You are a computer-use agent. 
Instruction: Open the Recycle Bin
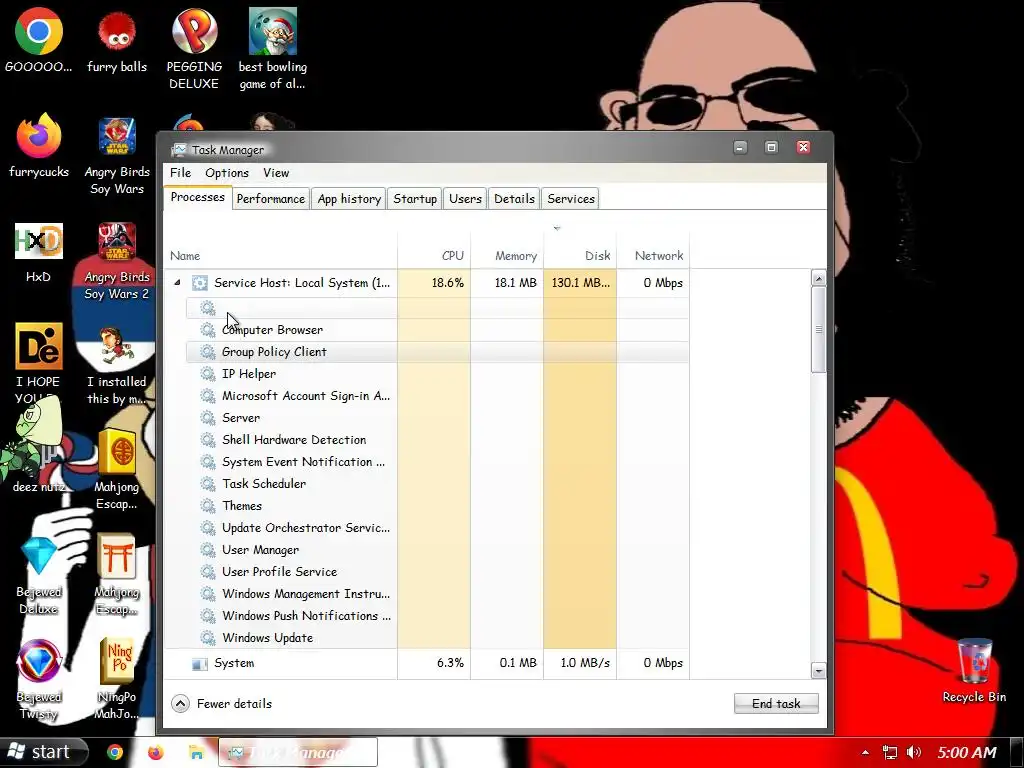click(x=974, y=671)
